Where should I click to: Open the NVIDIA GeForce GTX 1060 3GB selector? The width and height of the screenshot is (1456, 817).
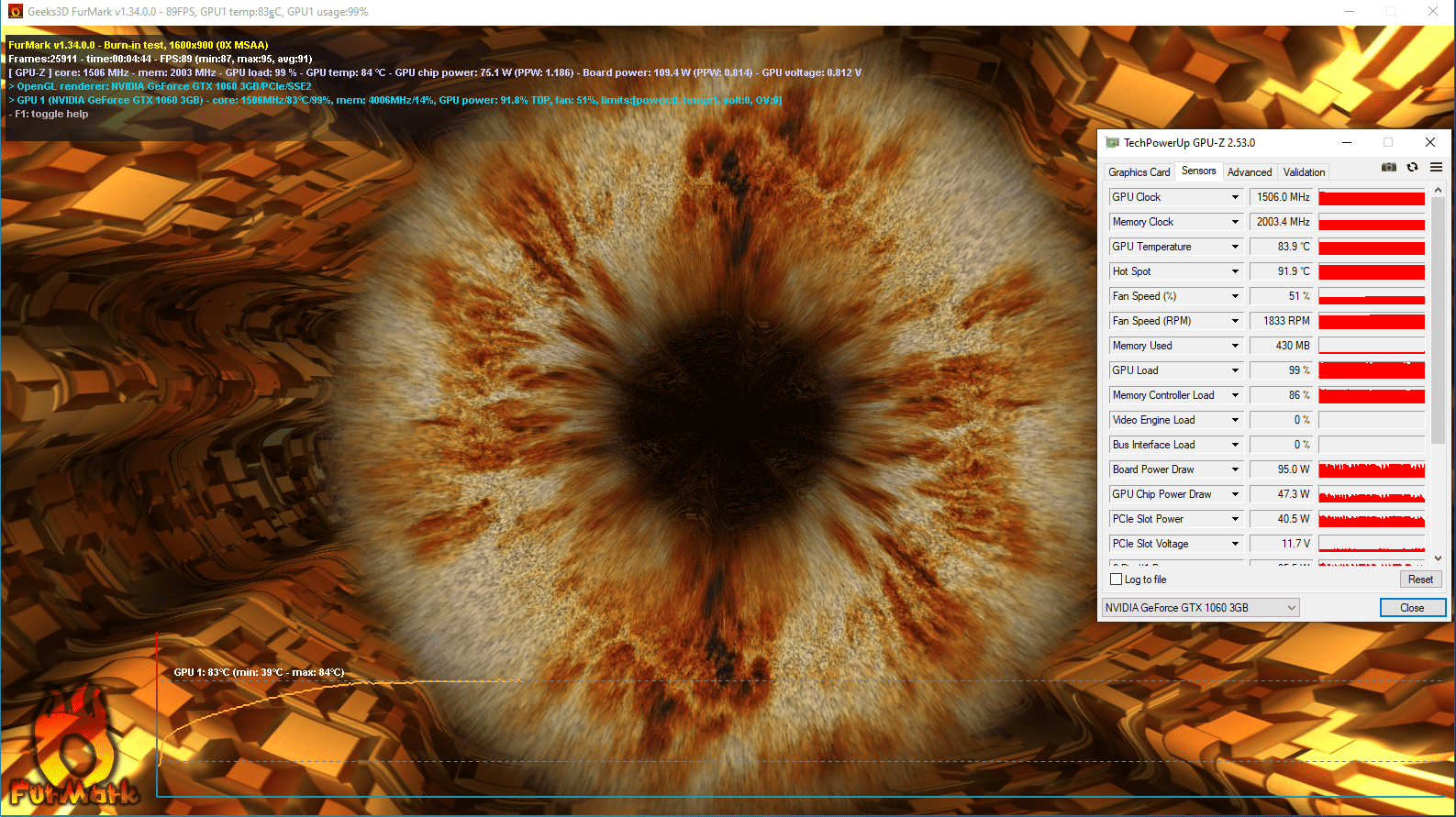tap(1200, 608)
